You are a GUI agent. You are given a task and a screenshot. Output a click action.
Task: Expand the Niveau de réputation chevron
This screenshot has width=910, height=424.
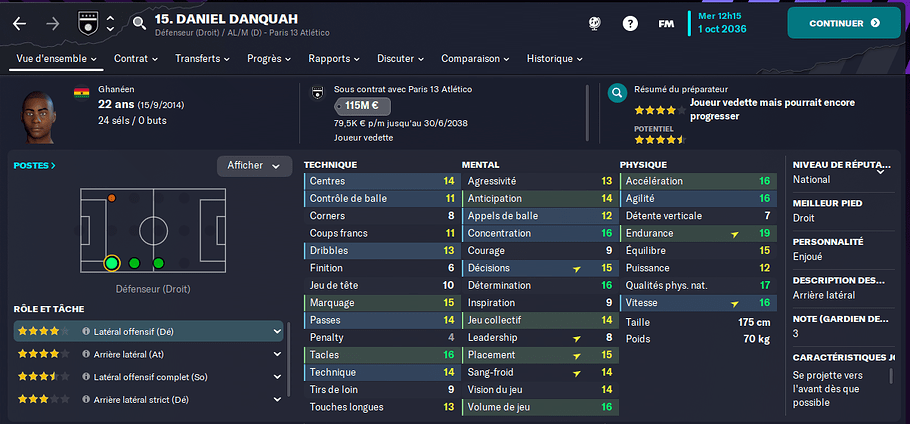880,171
